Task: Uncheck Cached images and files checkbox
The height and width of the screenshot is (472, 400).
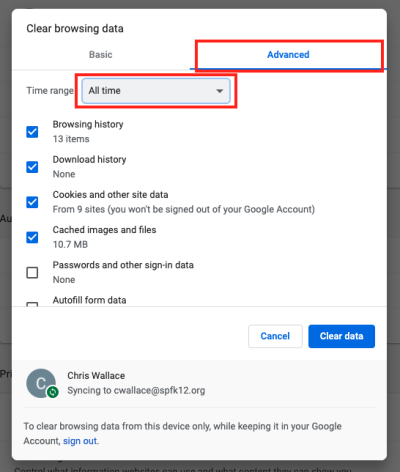Action: [x=32, y=237]
